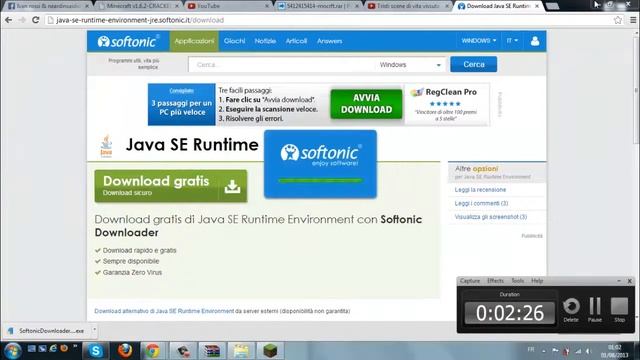640x360 pixels.
Task: Click the Cerca search button
Action: click(474, 64)
